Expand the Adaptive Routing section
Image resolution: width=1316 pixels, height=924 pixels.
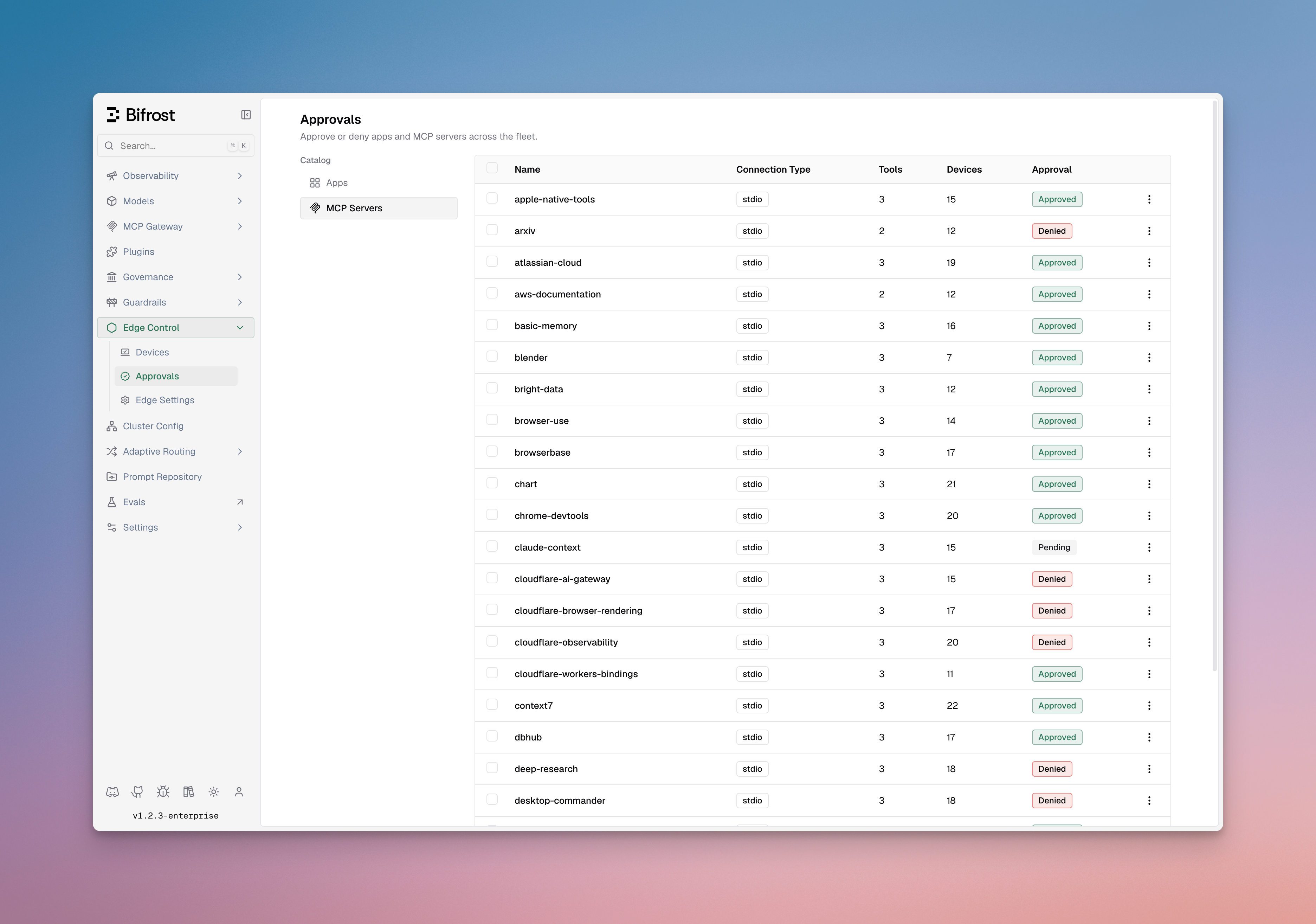pos(175,452)
